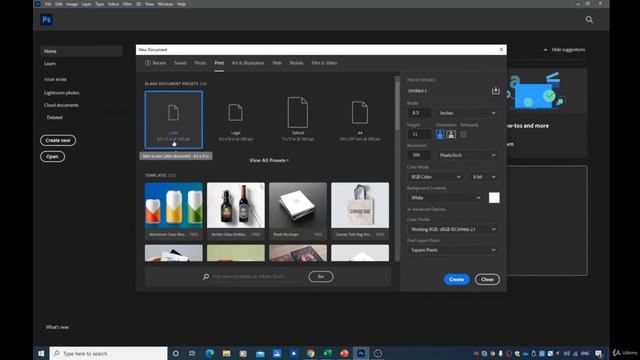Select portrait orientation icon
The image size is (640, 360).
(x=440, y=134)
